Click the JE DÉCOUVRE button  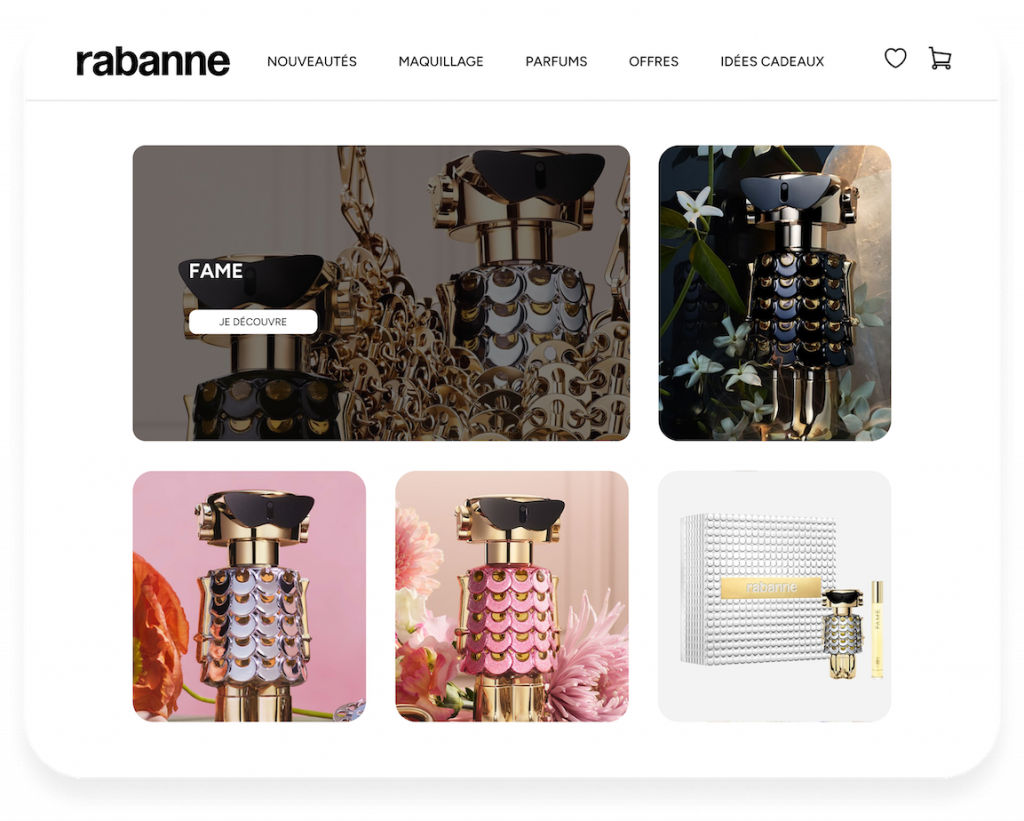pos(253,322)
